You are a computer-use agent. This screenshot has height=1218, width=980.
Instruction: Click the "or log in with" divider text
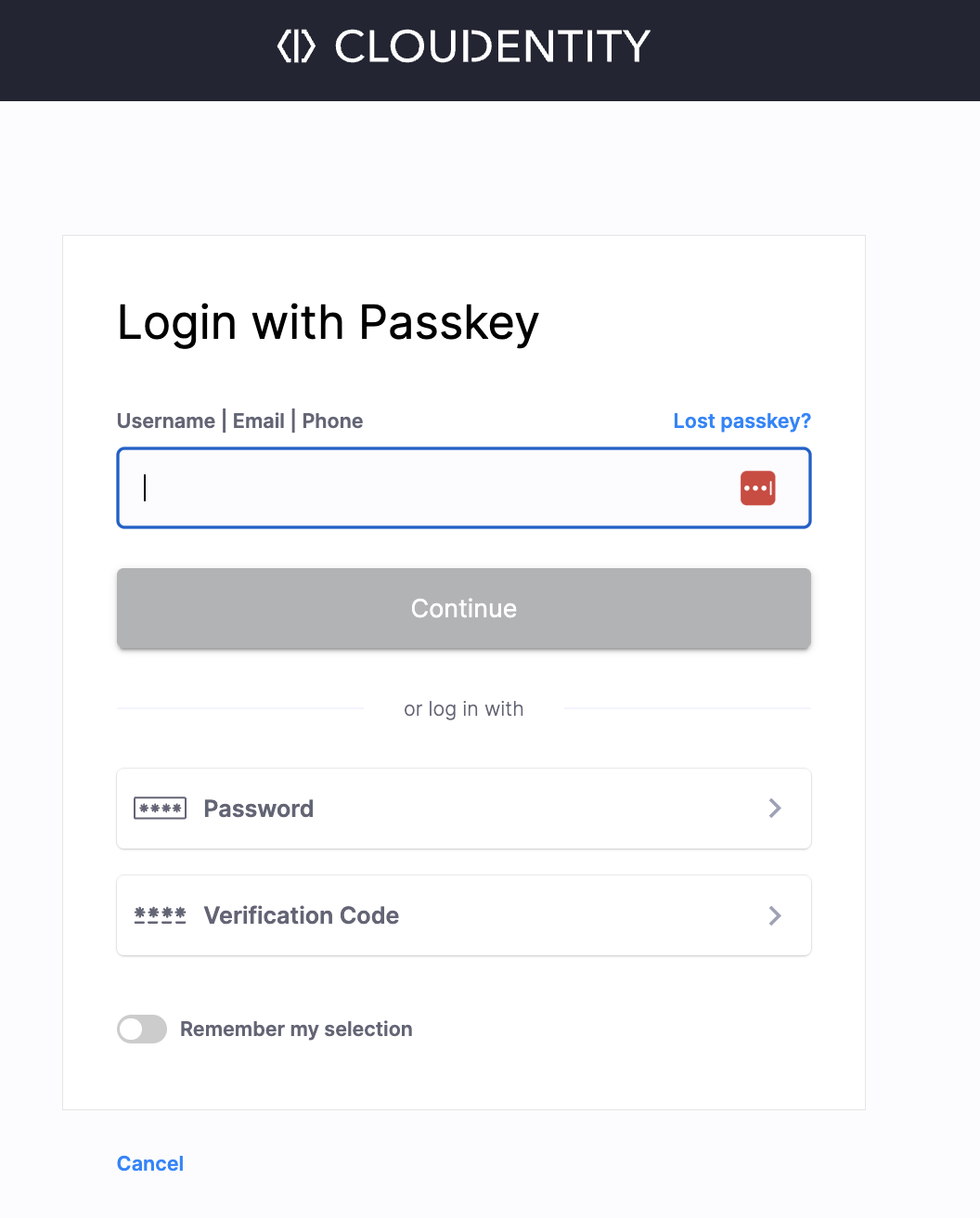tap(464, 709)
